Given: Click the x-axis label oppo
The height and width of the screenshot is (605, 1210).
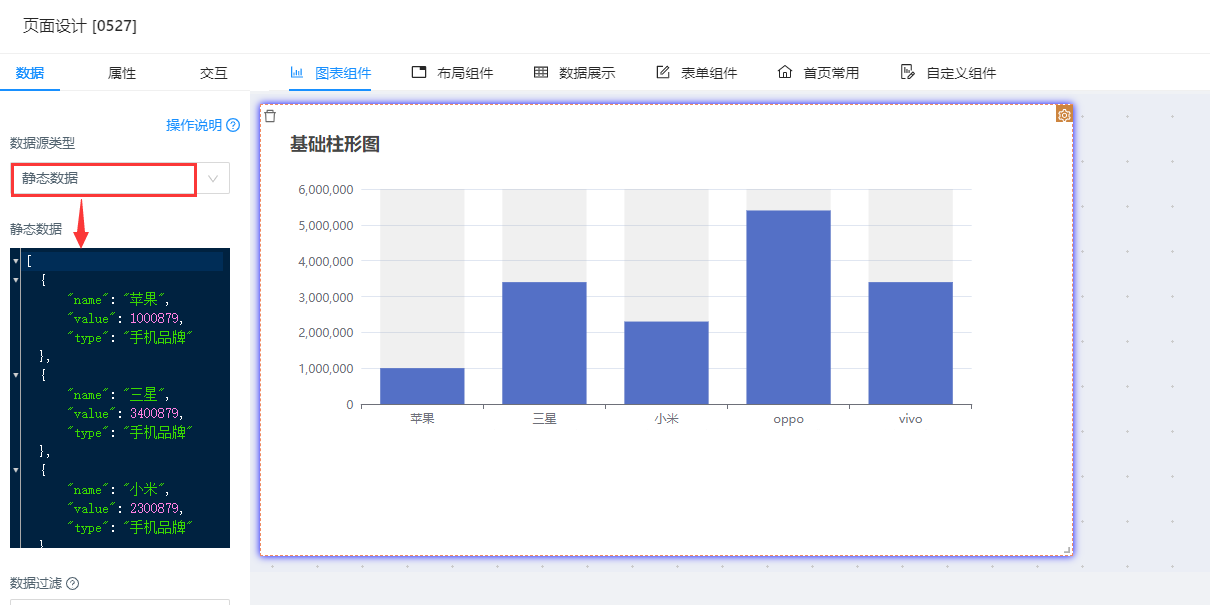Looking at the screenshot, I should click(788, 419).
